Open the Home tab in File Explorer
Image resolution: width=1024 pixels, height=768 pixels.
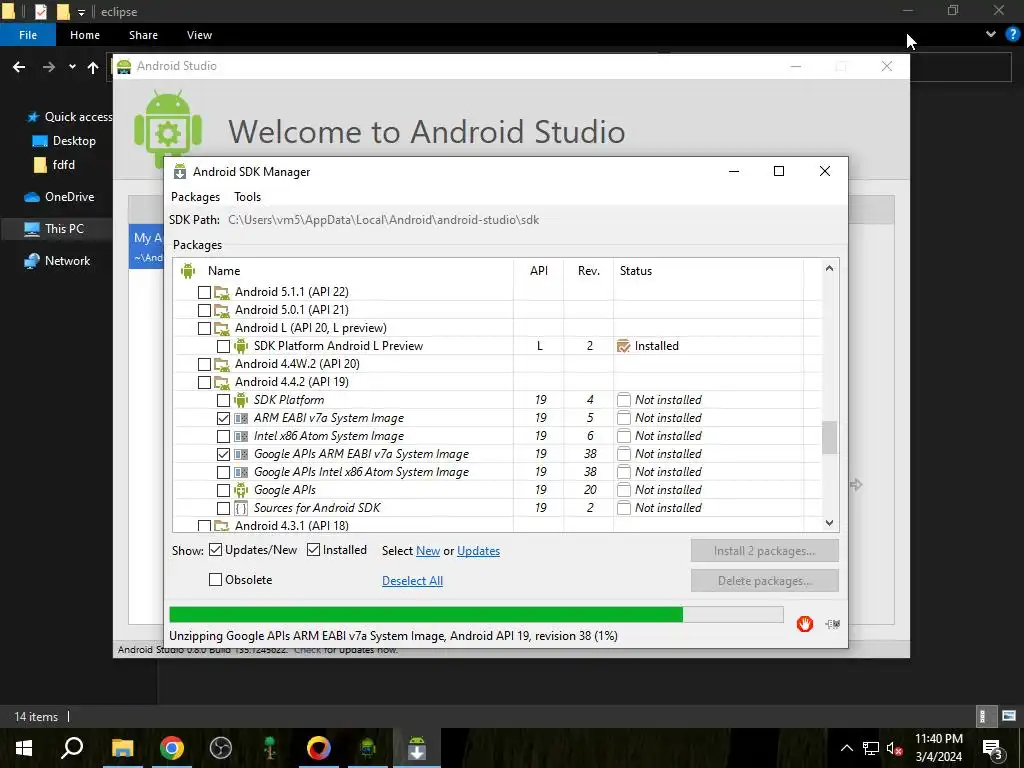point(85,35)
